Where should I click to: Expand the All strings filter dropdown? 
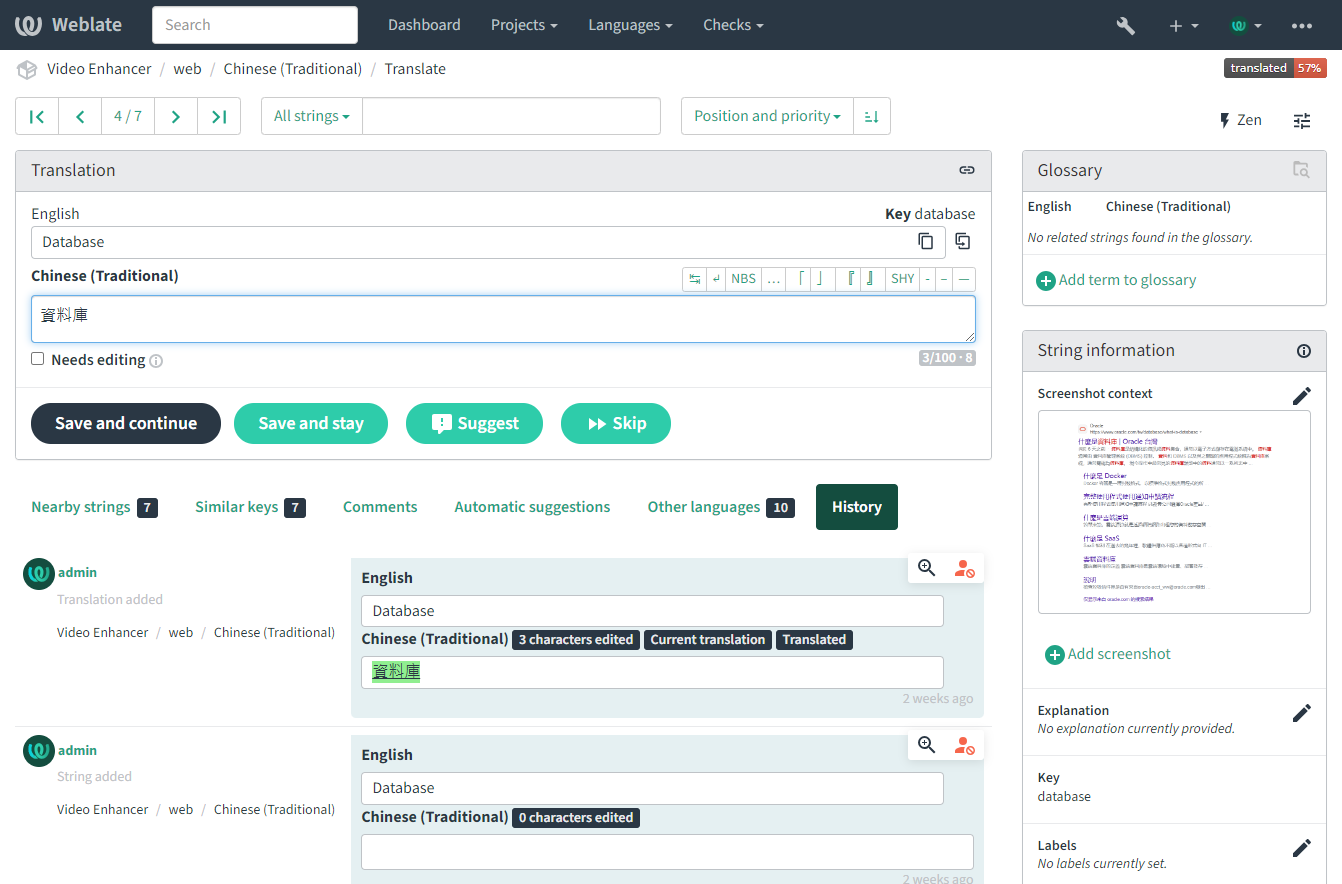[311, 116]
